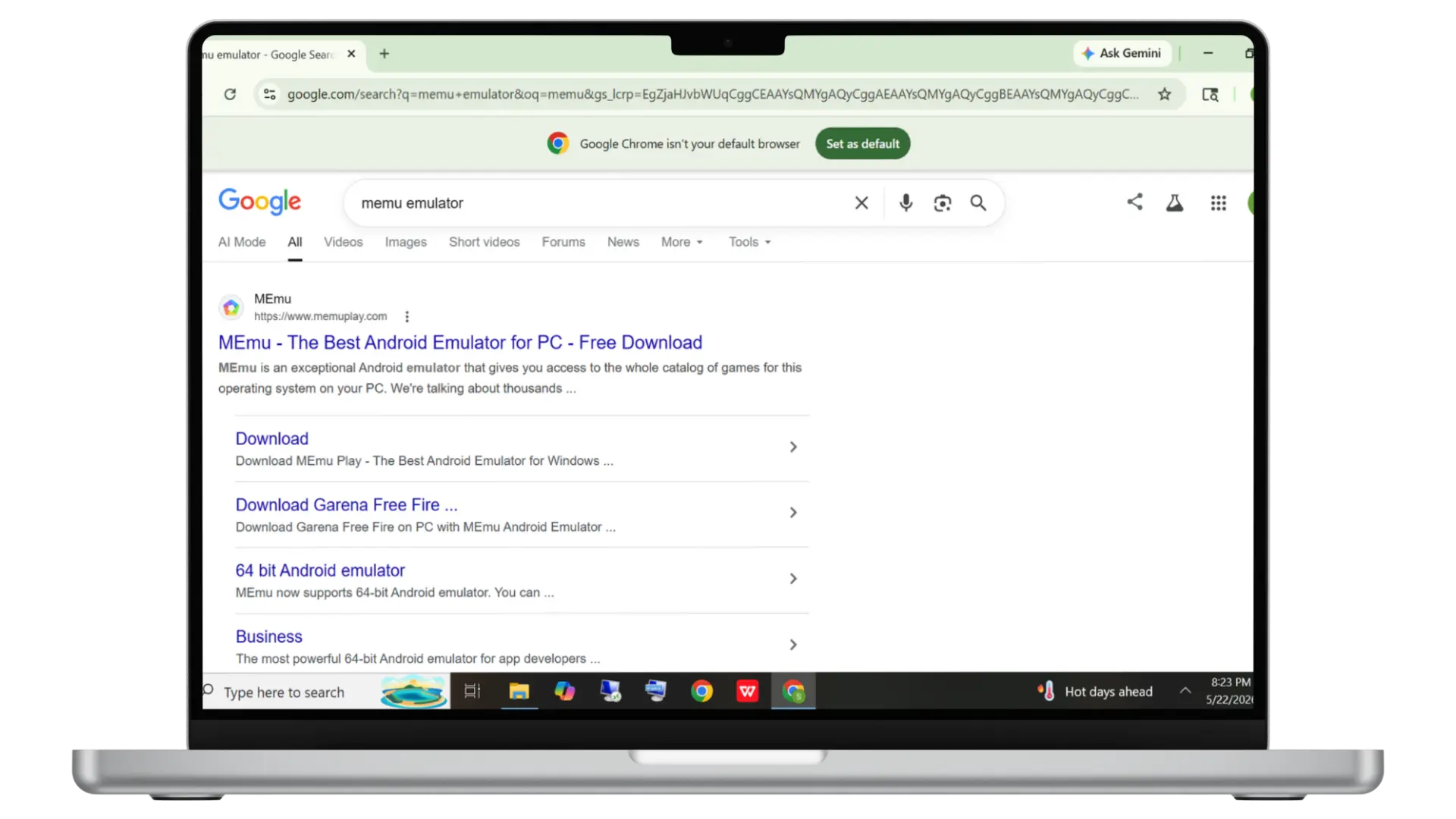Open Search Labs flask icon
The height and width of the screenshot is (819, 1456).
pyautogui.click(x=1175, y=202)
